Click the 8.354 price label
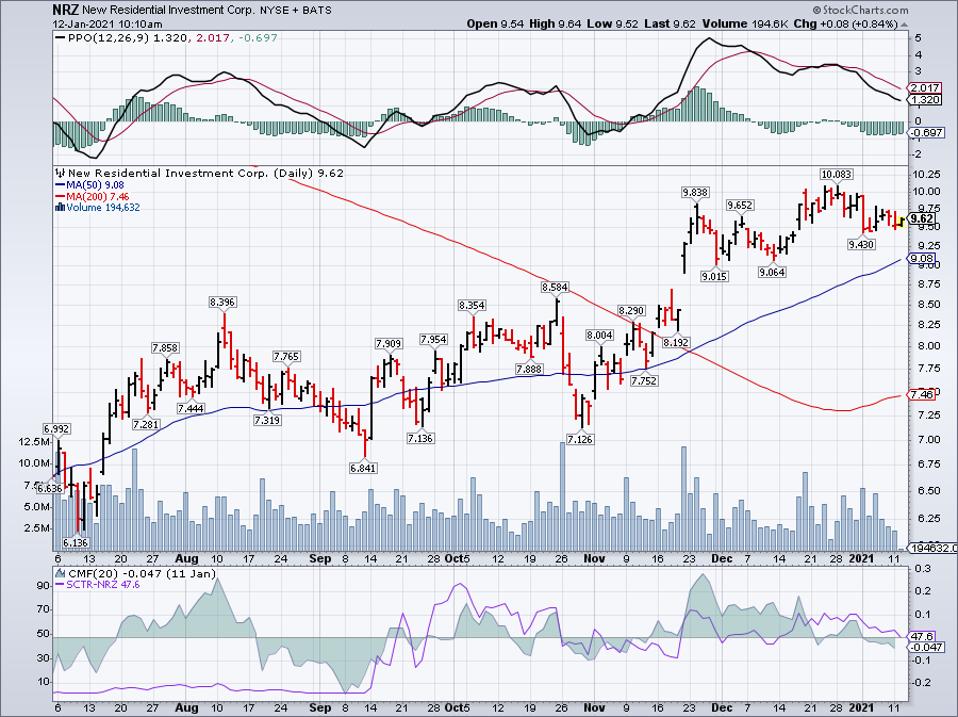The image size is (958, 717). [472, 305]
